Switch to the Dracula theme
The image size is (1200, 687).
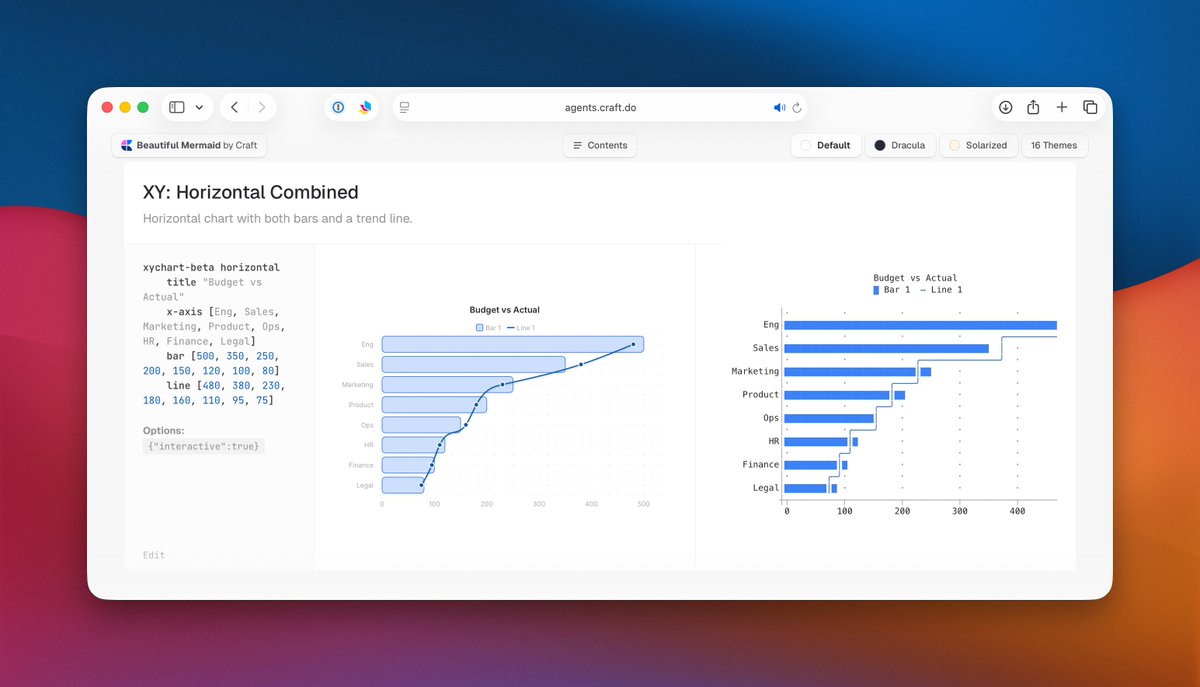point(899,145)
